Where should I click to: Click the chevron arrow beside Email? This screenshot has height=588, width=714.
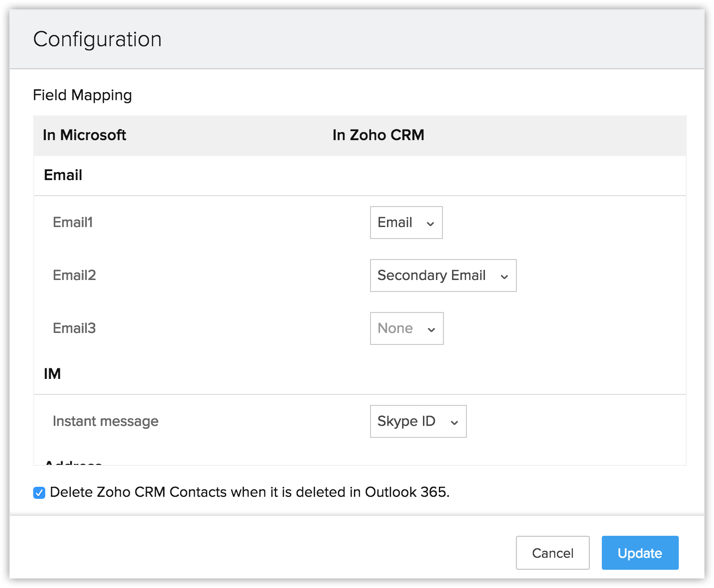431,224
